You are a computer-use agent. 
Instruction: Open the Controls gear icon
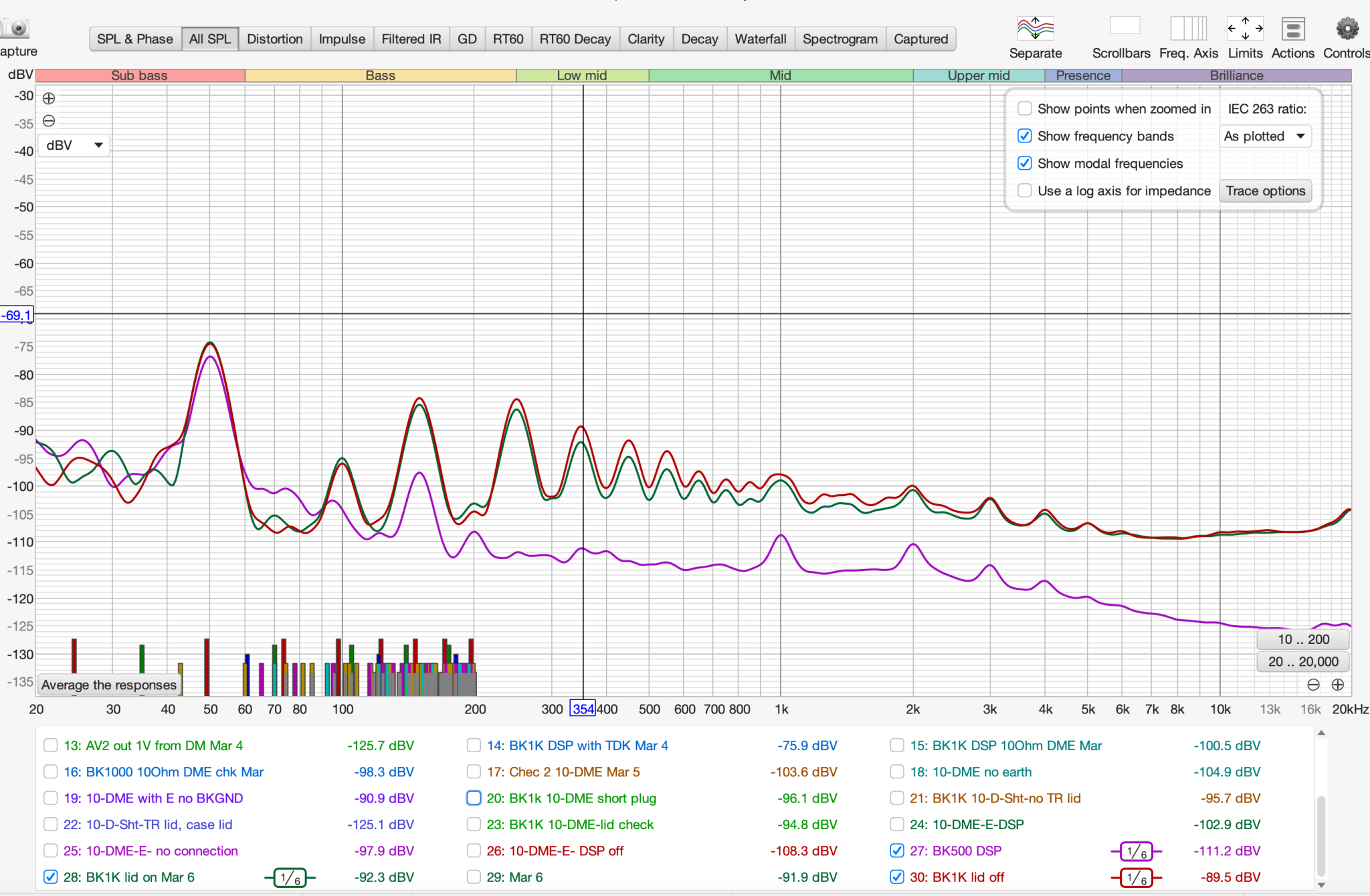pyautogui.click(x=1347, y=29)
